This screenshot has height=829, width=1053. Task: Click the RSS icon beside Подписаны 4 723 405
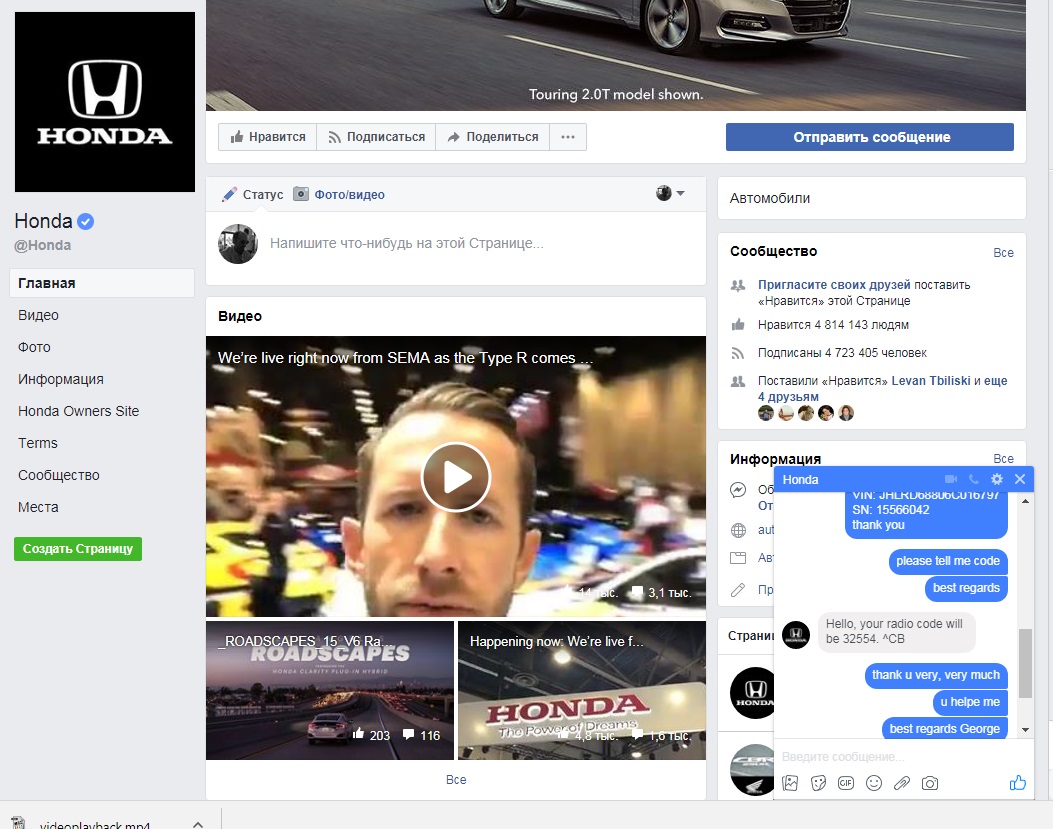(x=738, y=353)
